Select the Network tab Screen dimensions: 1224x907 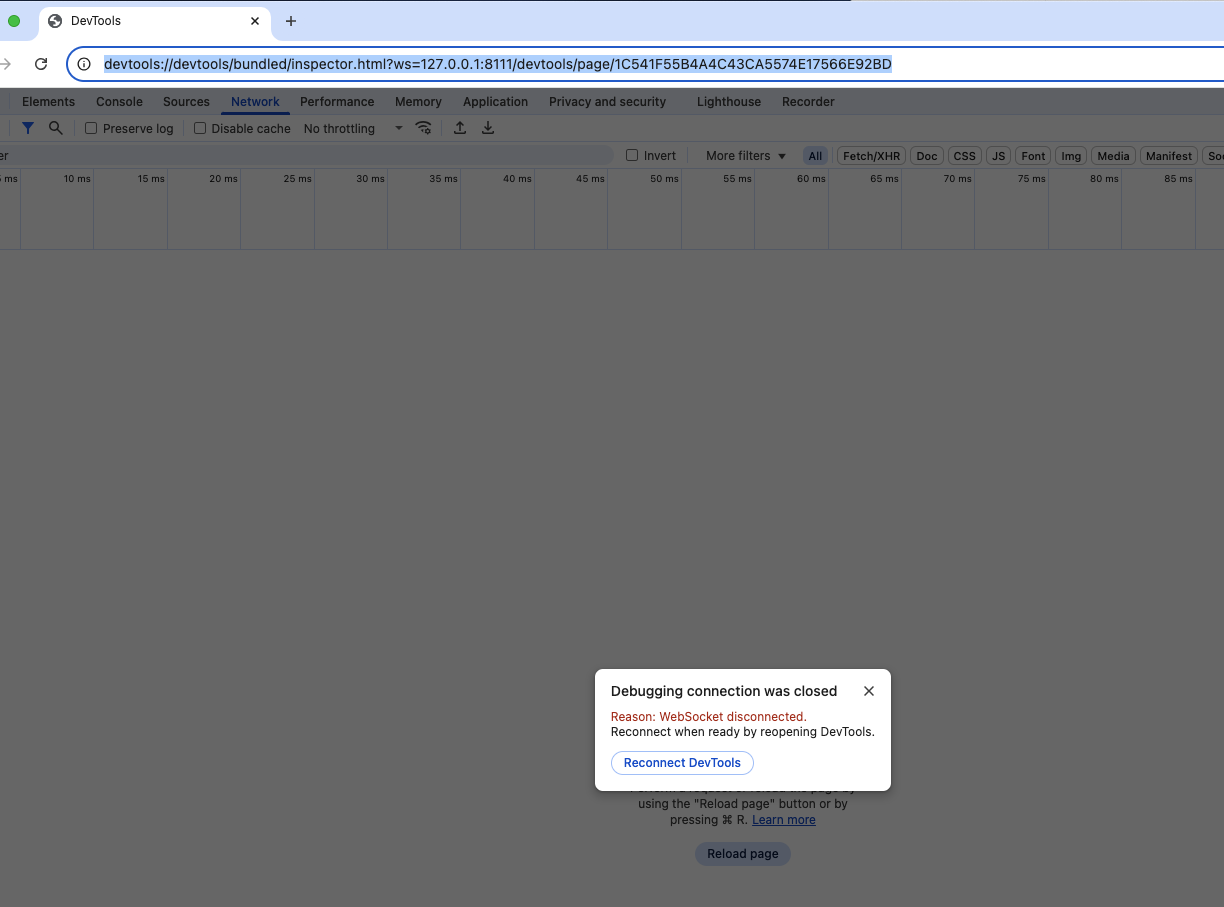click(255, 102)
